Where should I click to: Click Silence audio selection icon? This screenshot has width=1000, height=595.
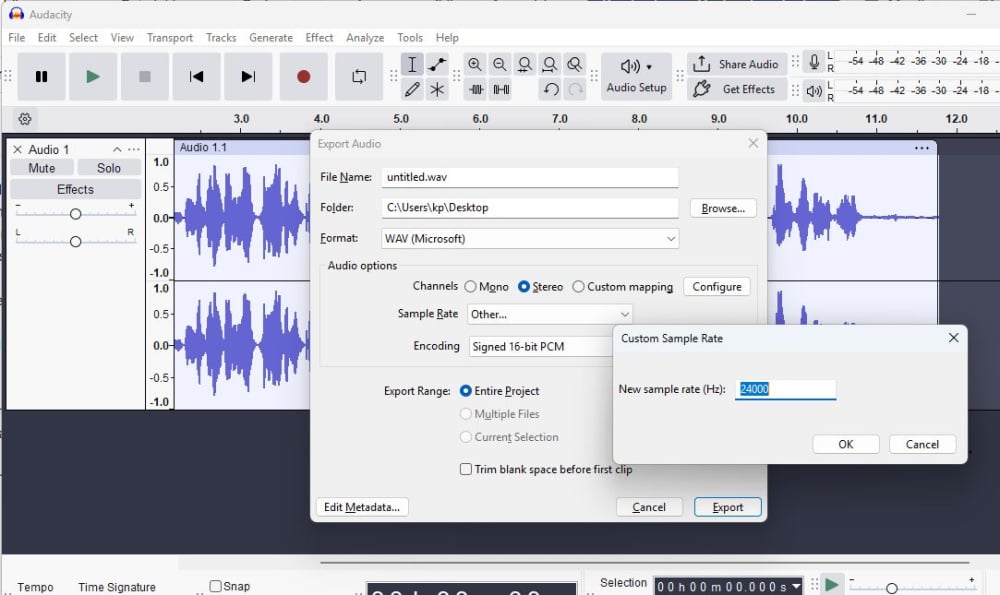point(501,89)
